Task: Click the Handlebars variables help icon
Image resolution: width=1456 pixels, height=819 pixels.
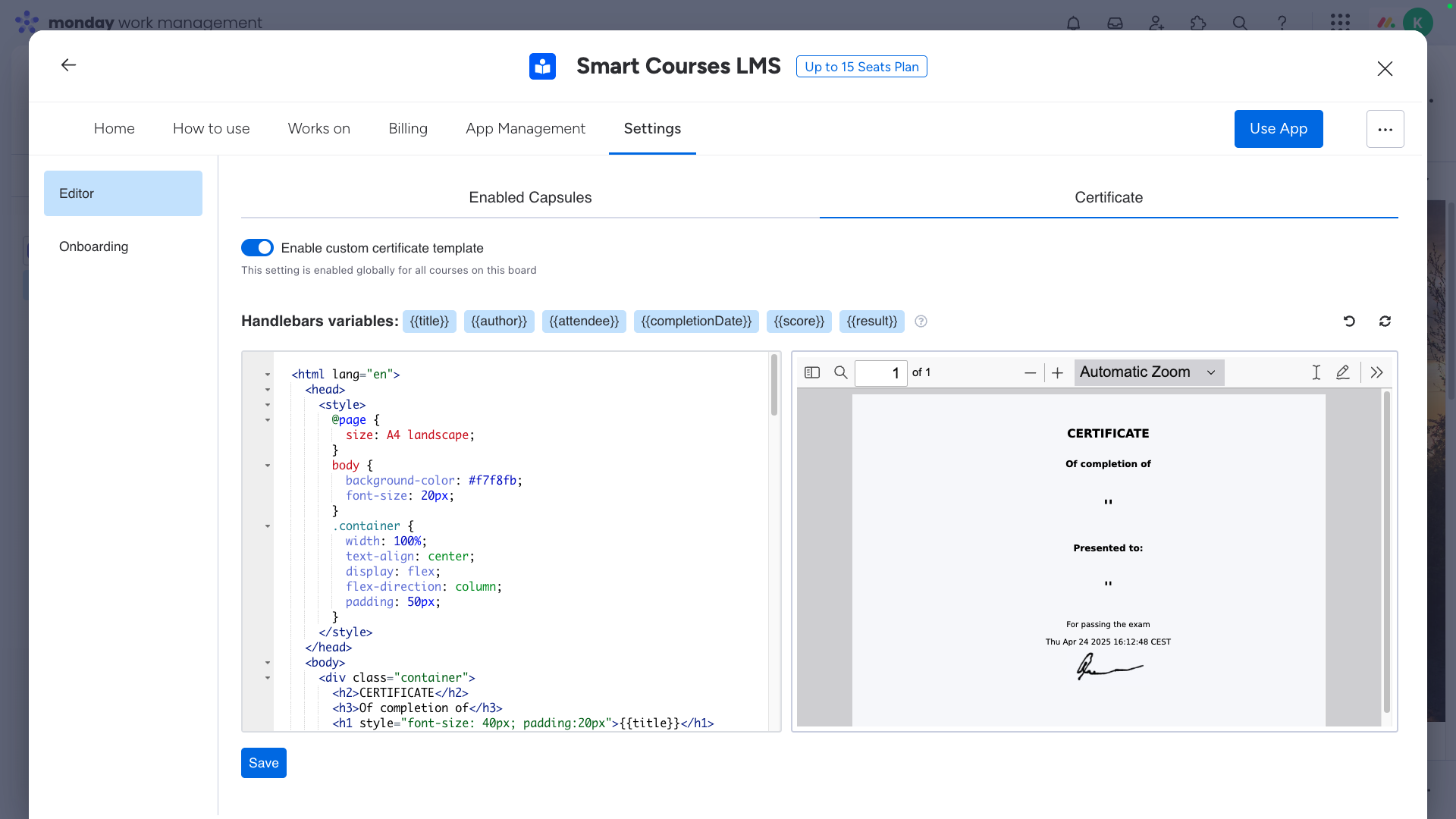Action: click(x=921, y=322)
